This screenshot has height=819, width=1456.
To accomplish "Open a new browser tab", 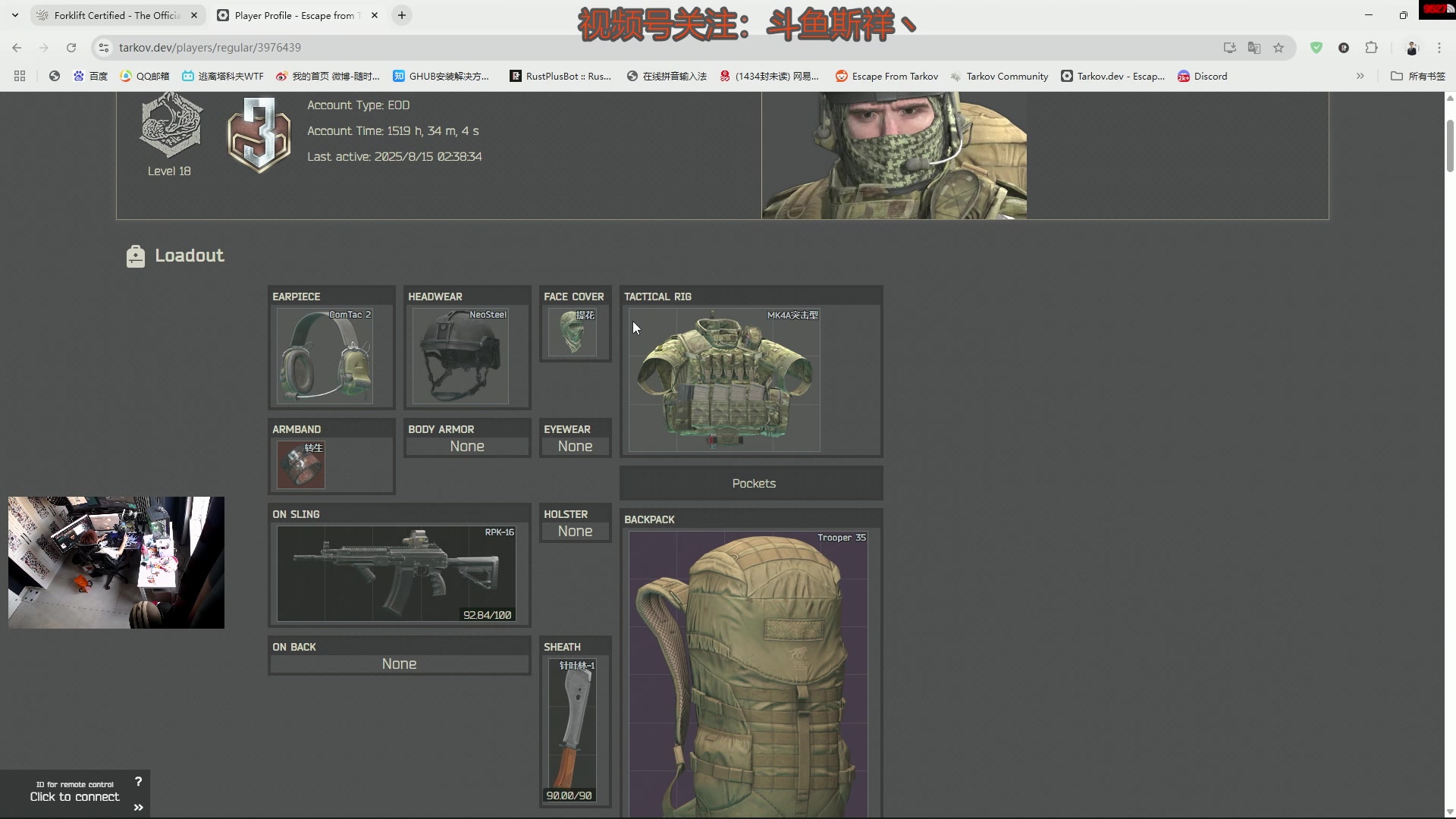I will pos(402,15).
